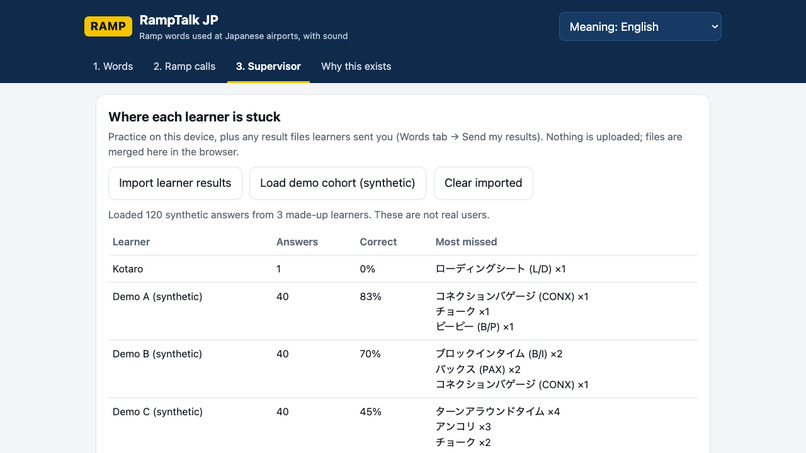The width and height of the screenshot is (806, 453).
Task: Click the Correct column header
Action: point(378,242)
